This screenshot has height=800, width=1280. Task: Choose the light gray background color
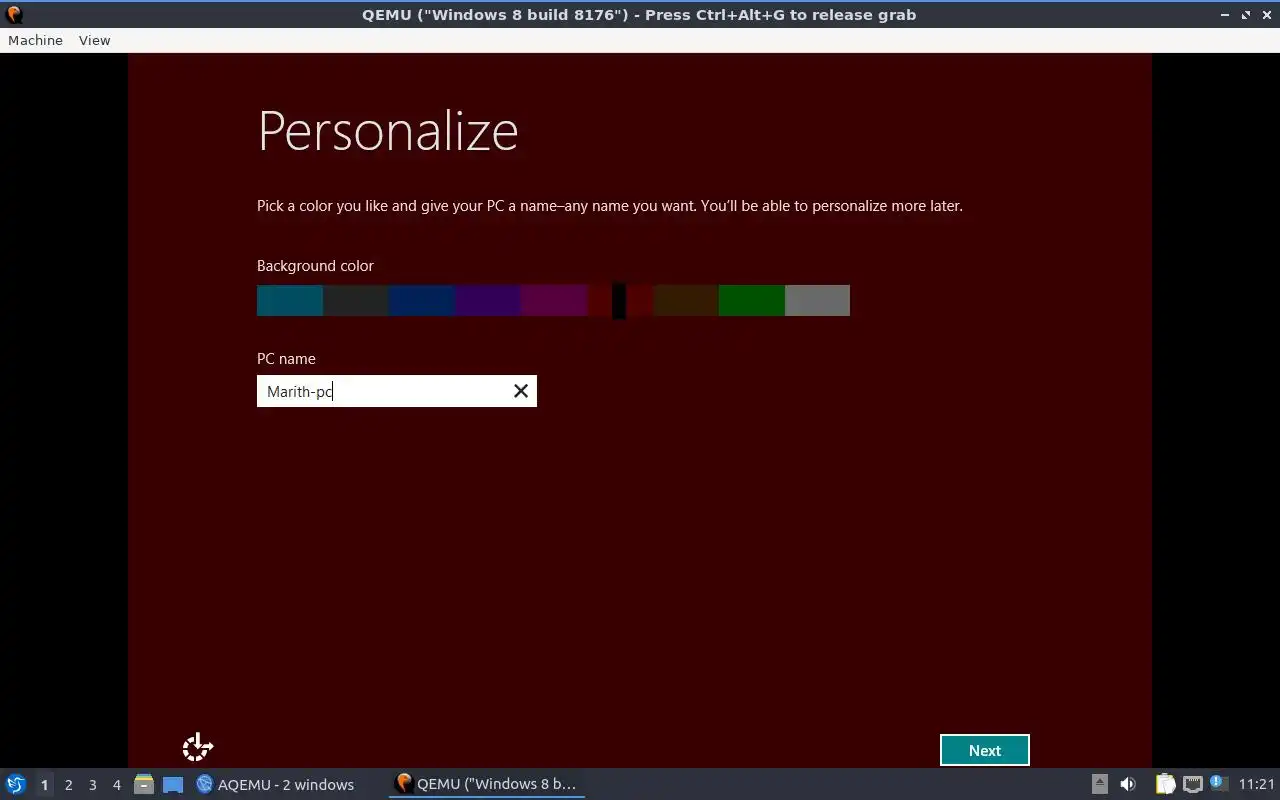[x=818, y=300]
